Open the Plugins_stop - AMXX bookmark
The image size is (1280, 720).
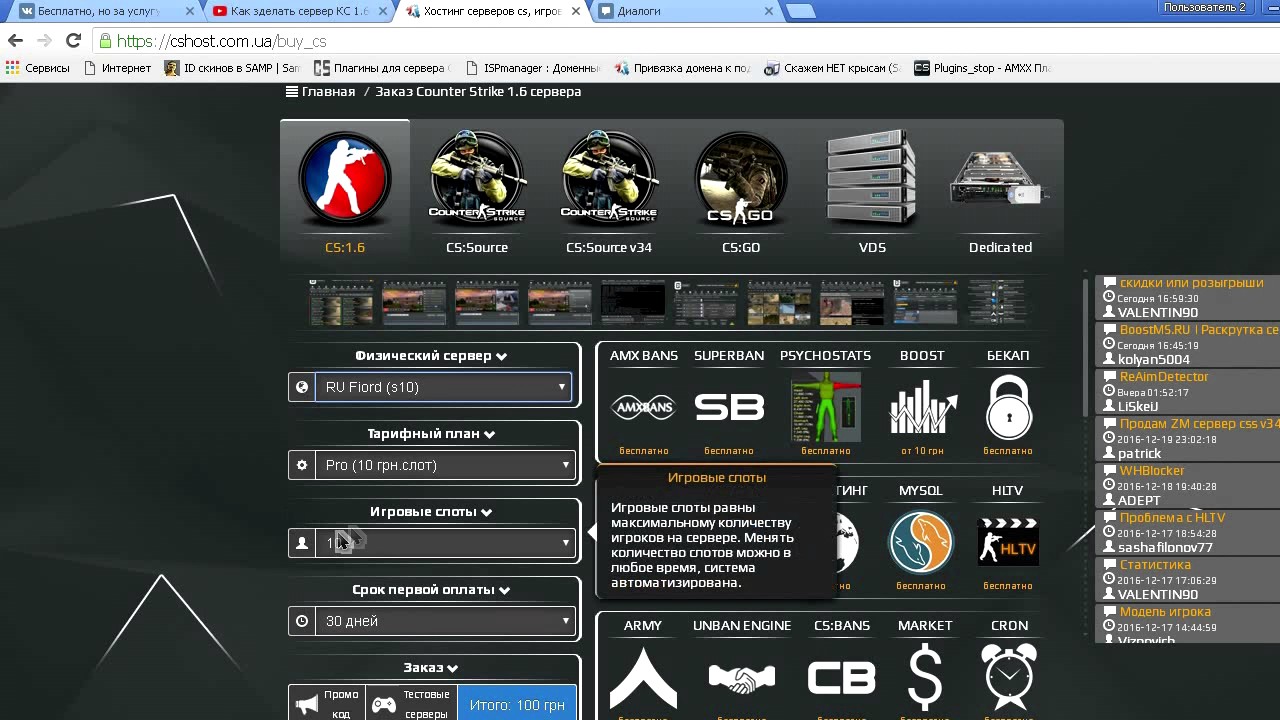pos(983,68)
